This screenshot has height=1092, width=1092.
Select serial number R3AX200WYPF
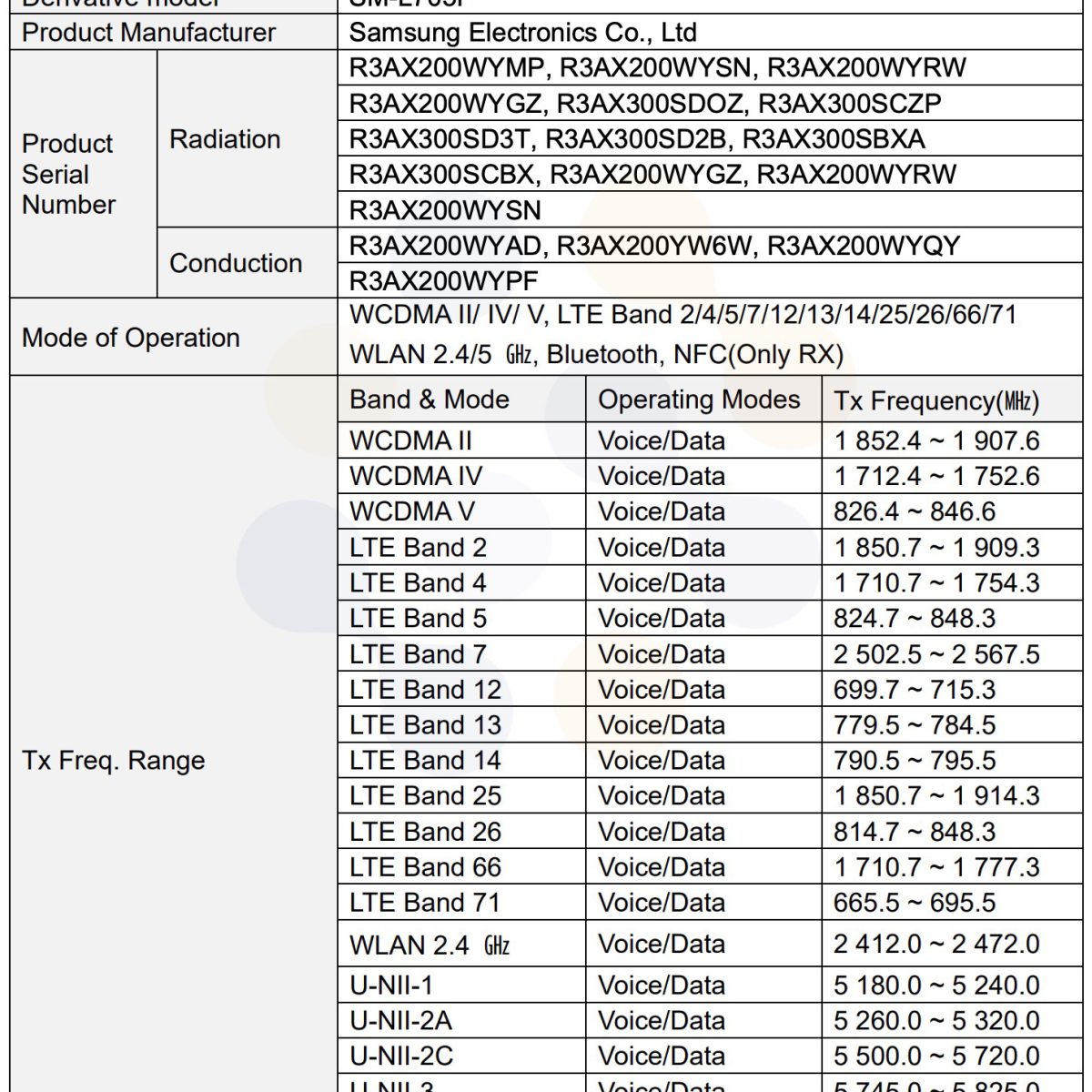pos(444,280)
